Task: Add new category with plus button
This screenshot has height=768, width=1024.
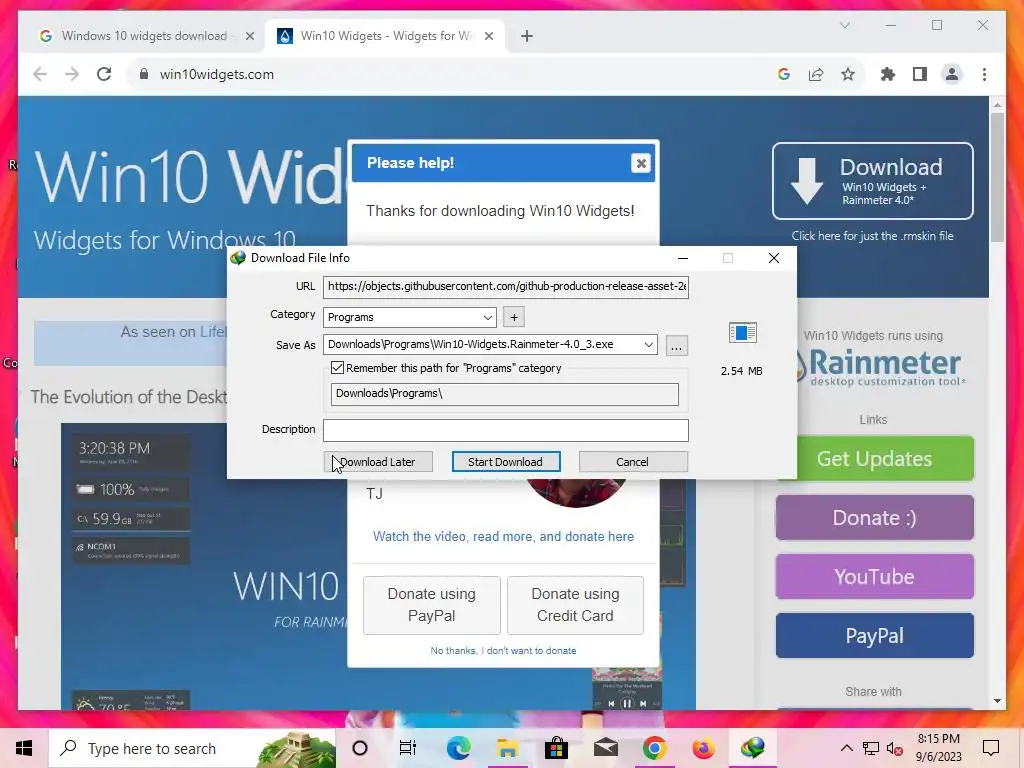Action: [514, 317]
